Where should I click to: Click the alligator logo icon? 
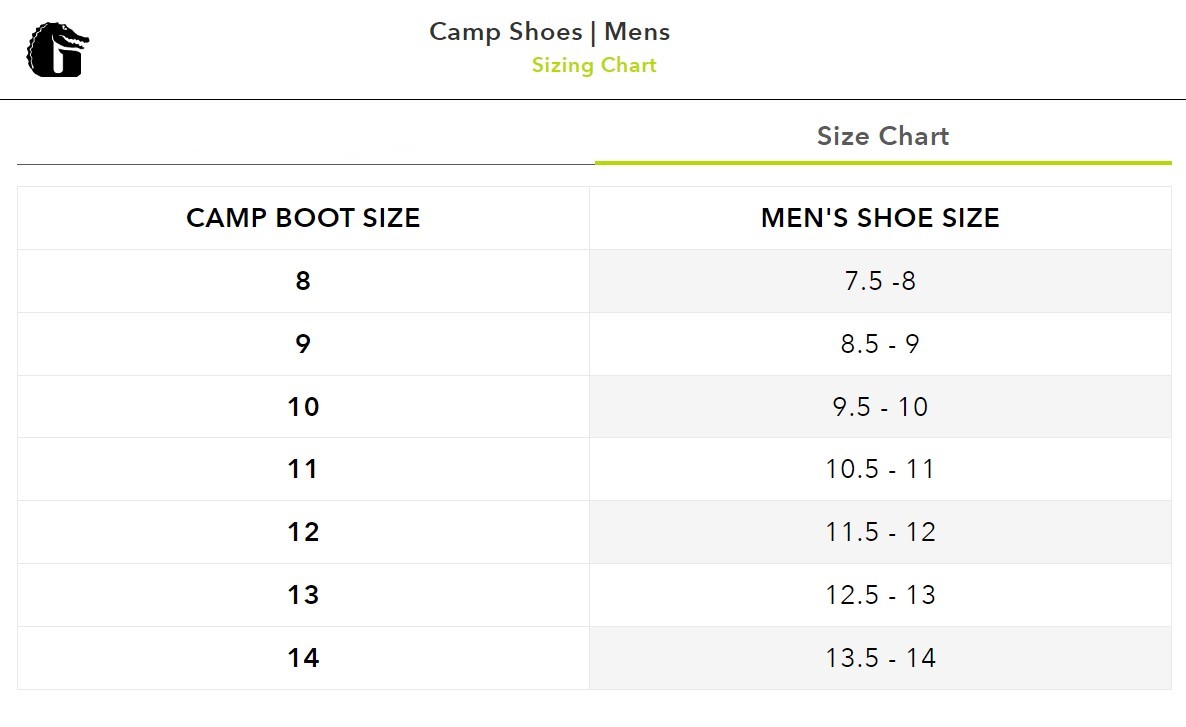[57, 50]
